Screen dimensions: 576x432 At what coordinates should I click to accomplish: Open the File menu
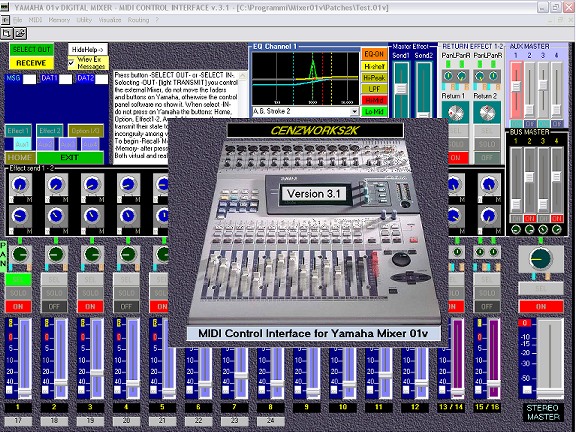point(18,20)
